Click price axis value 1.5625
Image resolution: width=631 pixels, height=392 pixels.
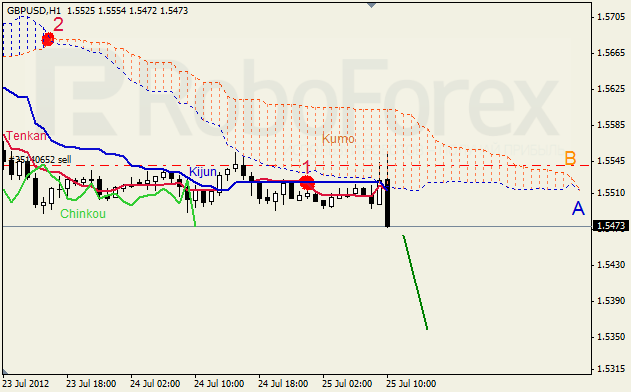click(x=611, y=89)
